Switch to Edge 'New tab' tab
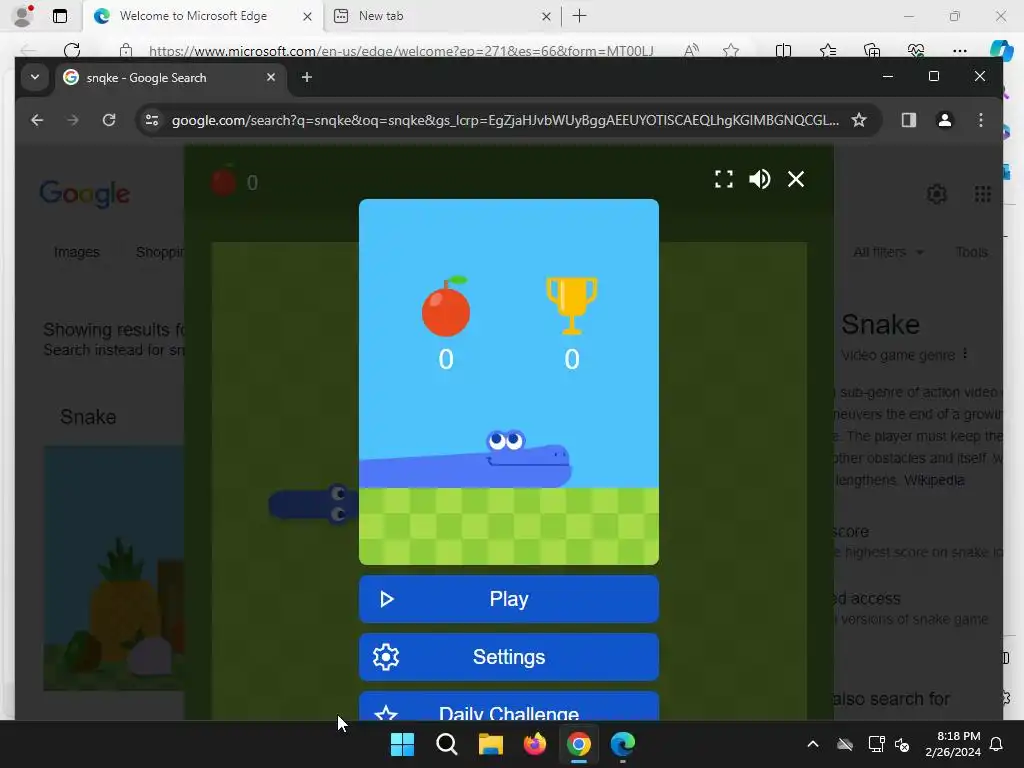This screenshot has height=768, width=1024. pyautogui.click(x=441, y=16)
